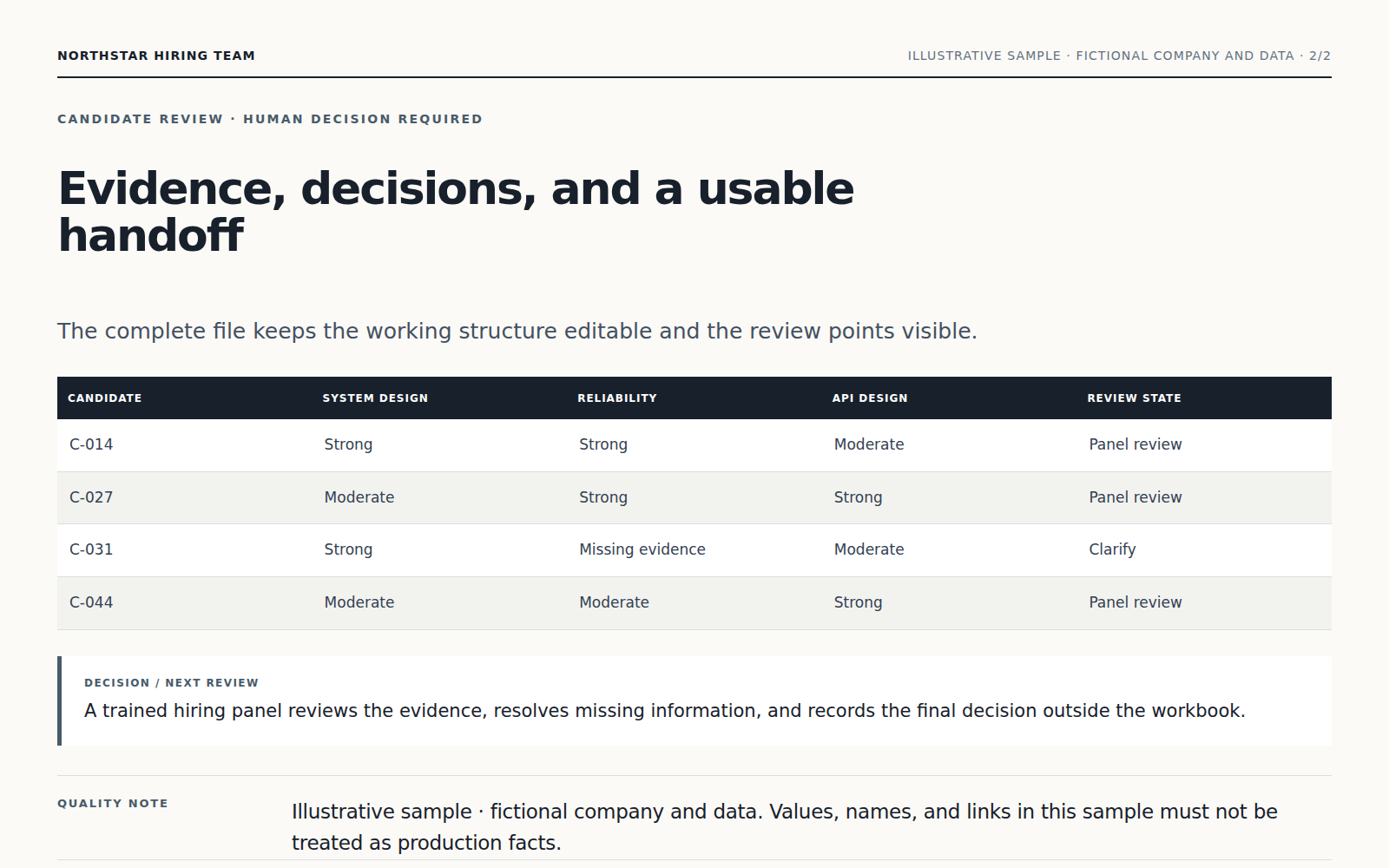Viewport: 1389px width, 868px height.
Task: Click candidate C-044 row label
Action: tap(91, 602)
